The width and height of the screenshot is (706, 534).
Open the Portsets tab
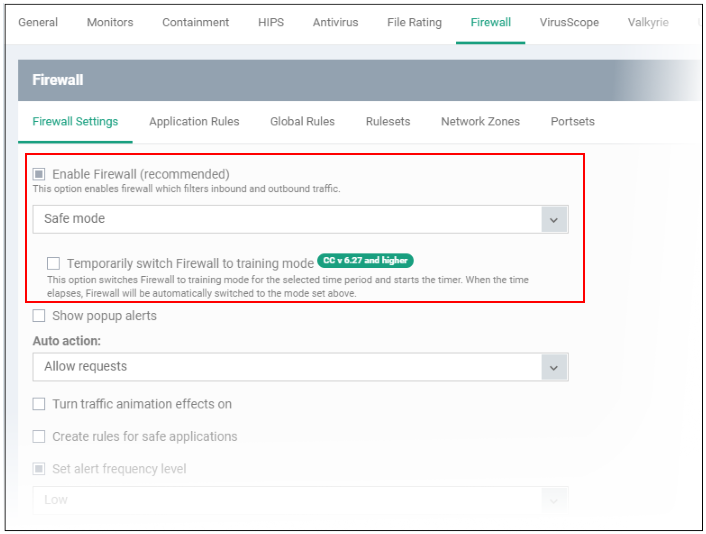pyautogui.click(x=573, y=122)
